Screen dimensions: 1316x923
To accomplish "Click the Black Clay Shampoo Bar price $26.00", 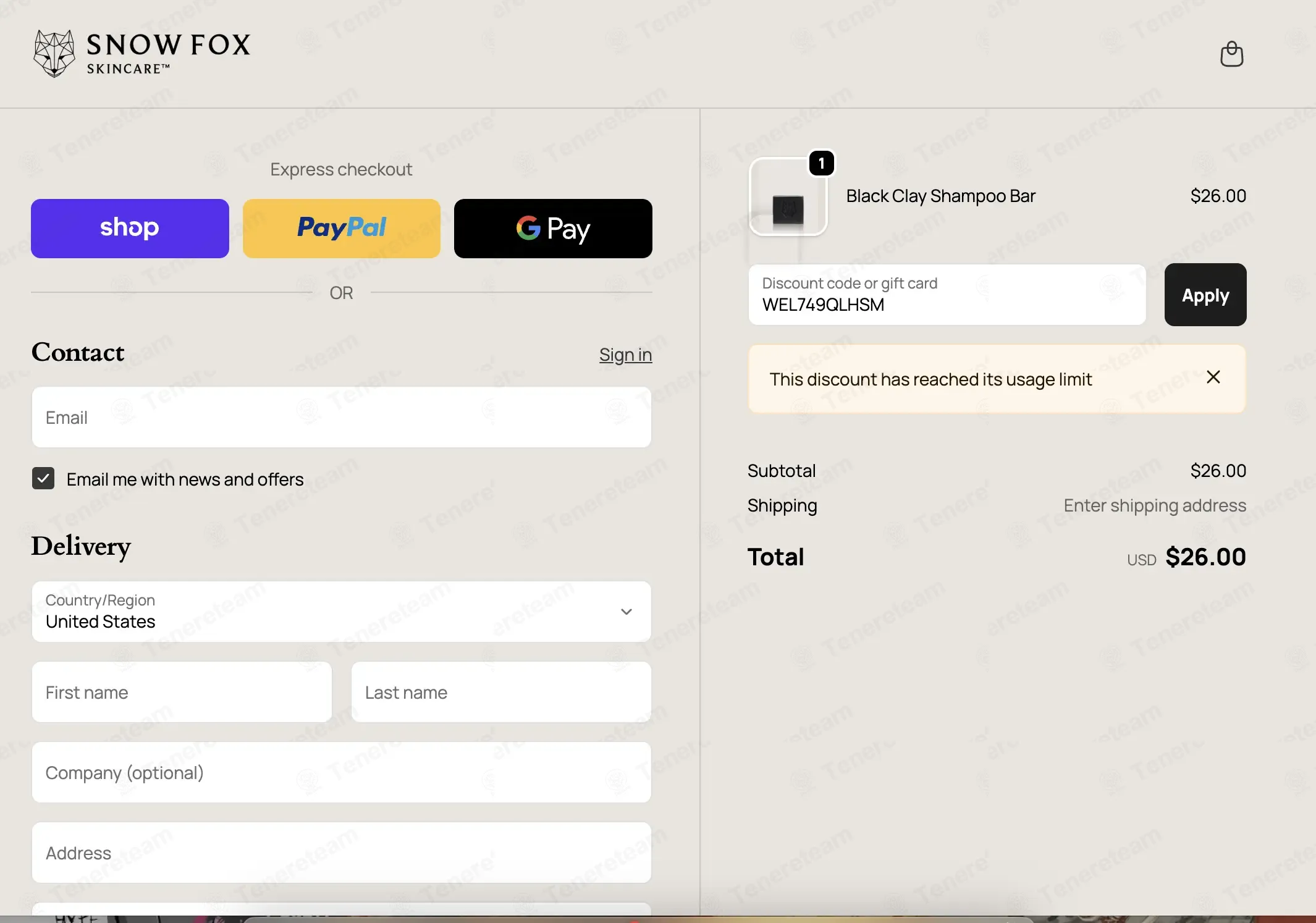I will [1218, 196].
